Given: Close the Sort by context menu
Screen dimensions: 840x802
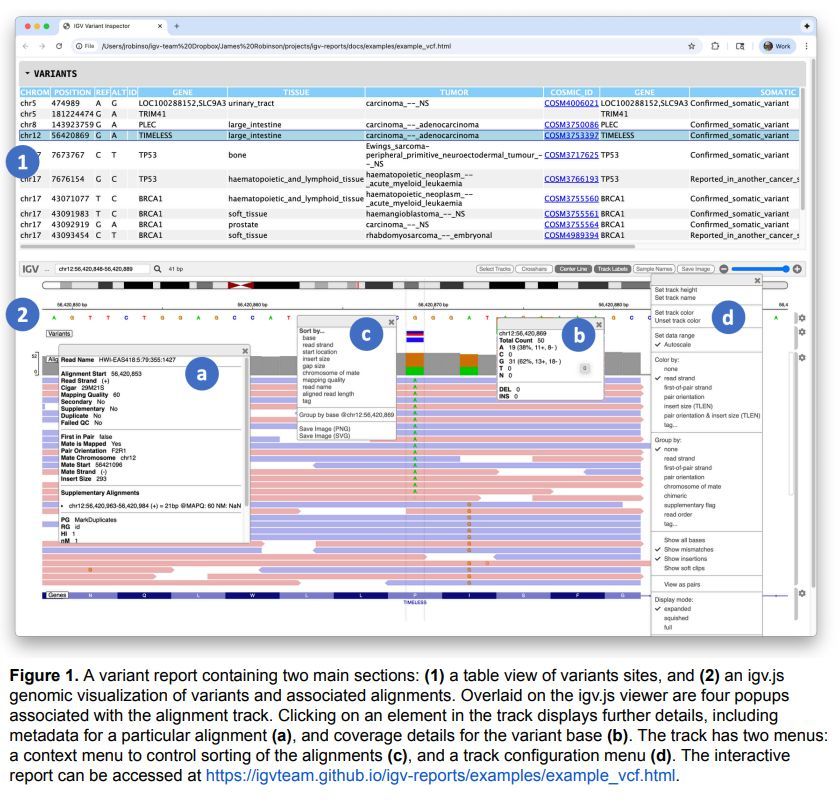Looking at the screenshot, I should click(x=392, y=322).
